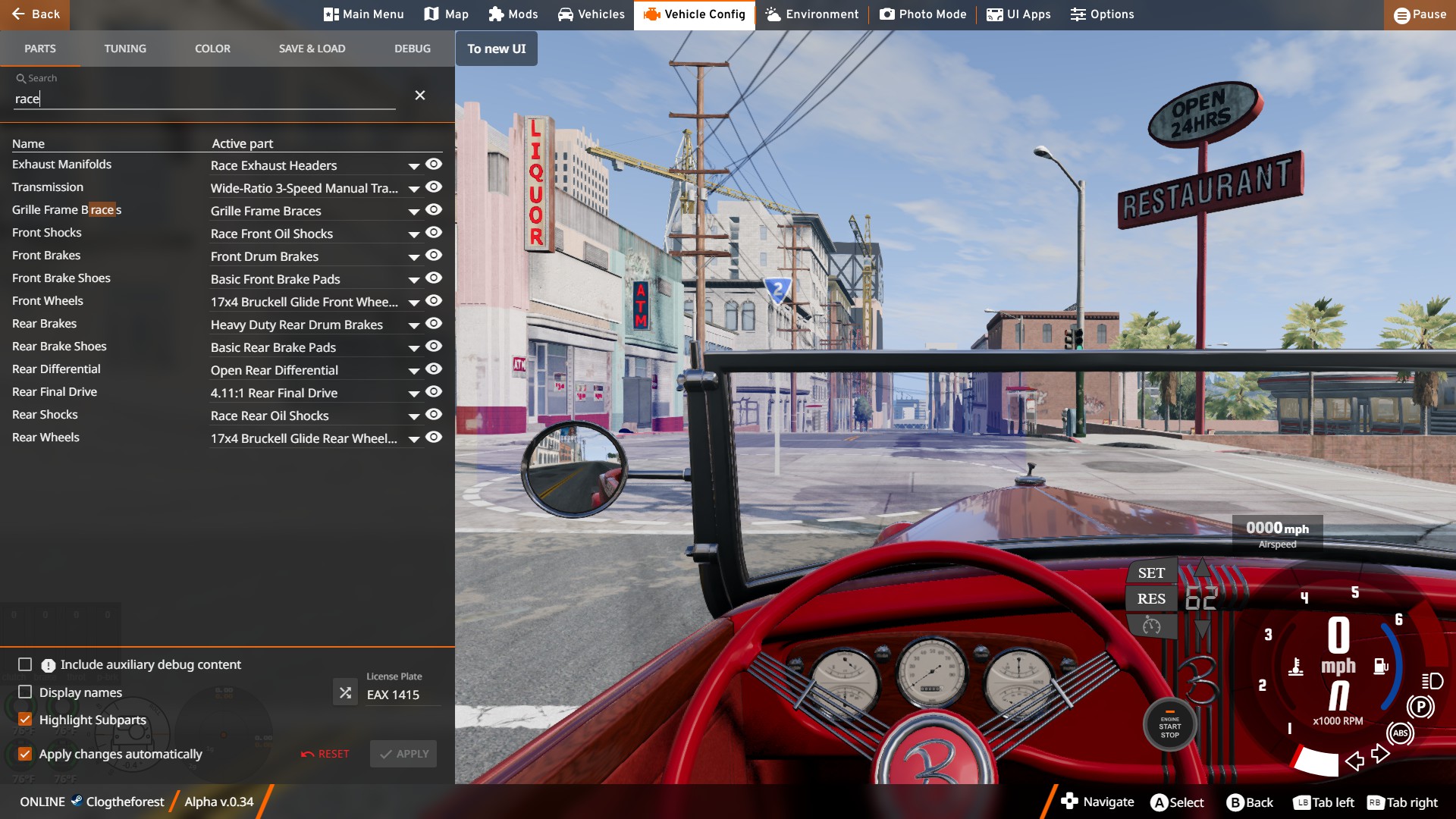Click the headlights indicator icon

[1432, 681]
